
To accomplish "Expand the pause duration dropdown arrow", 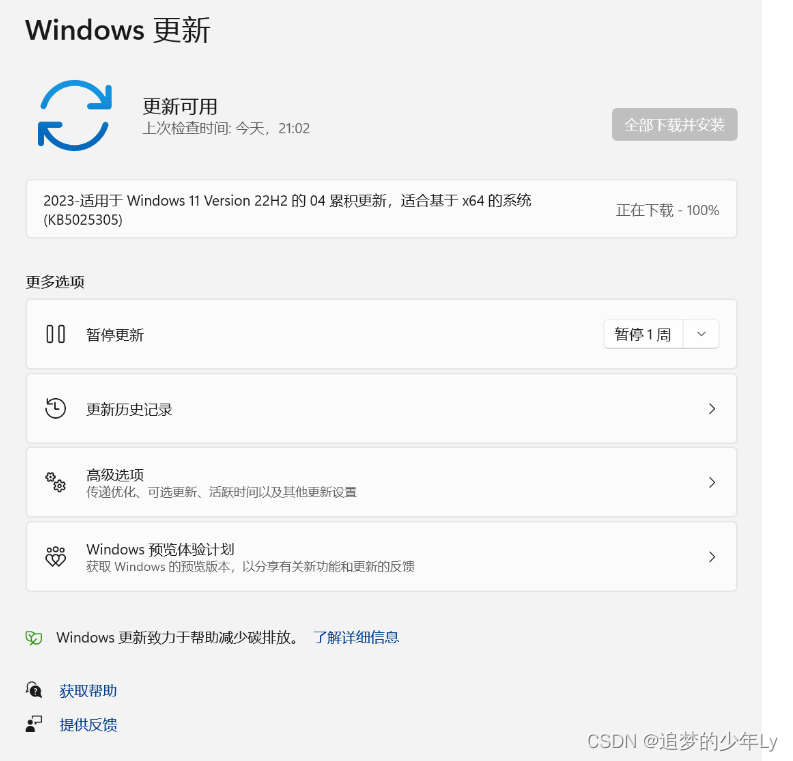I will pyautogui.click(x=701, y=334).
